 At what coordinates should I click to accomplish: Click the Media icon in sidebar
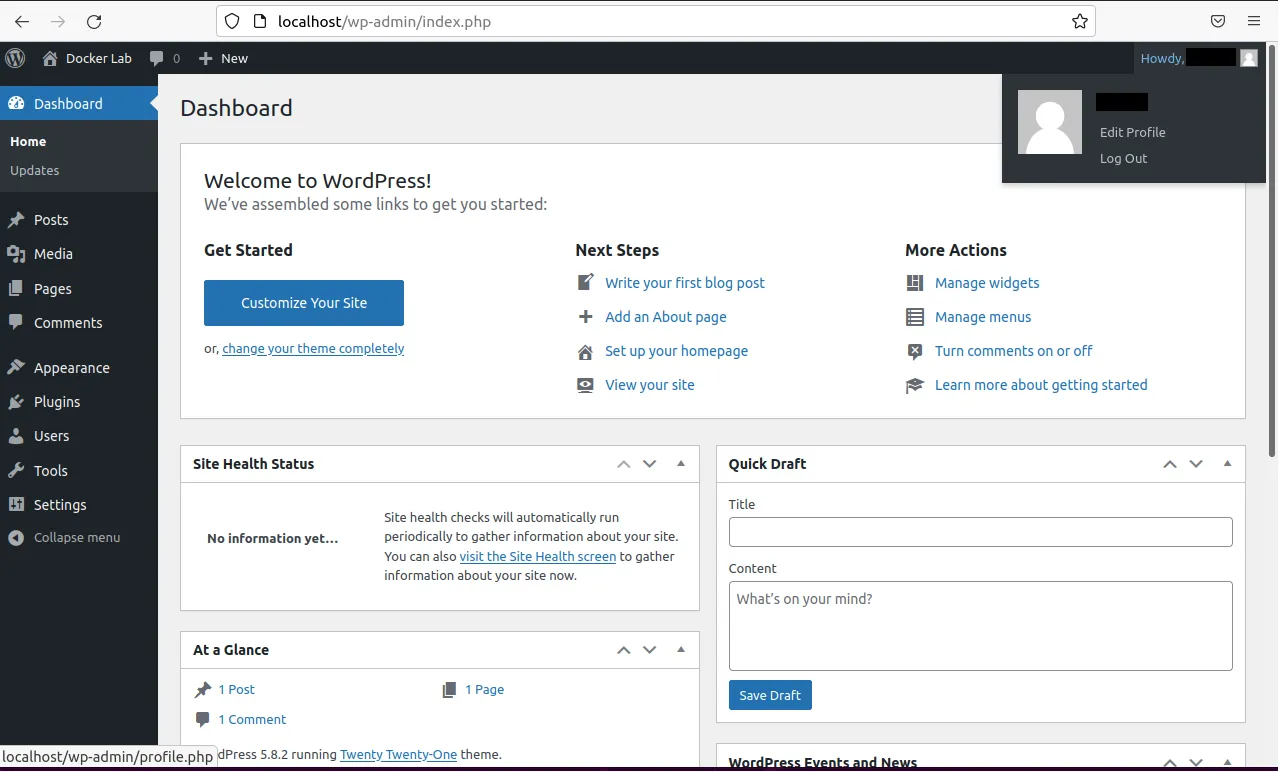click(x=16, y=254)
